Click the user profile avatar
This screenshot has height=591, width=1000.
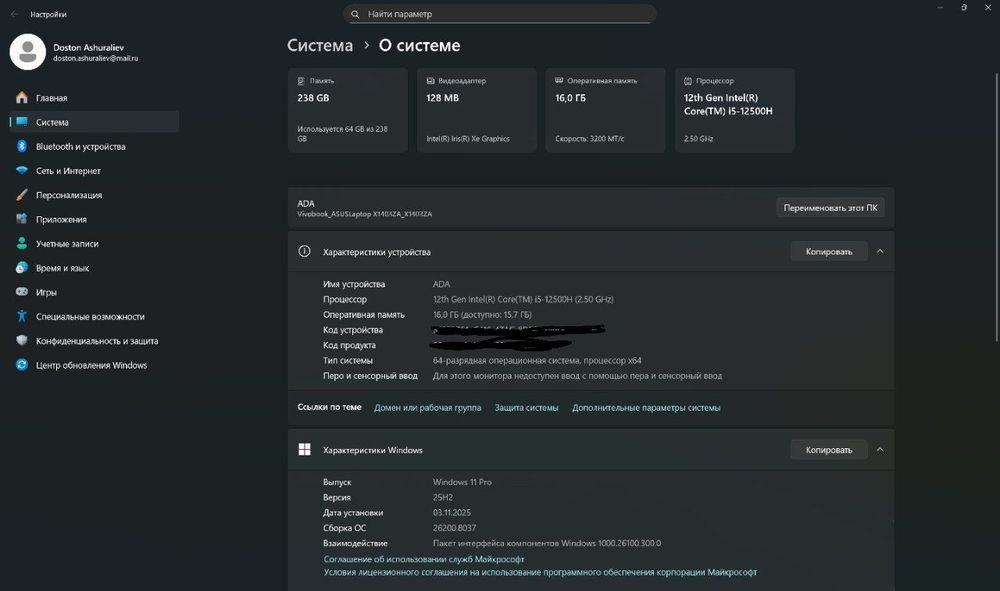(27, 52)
